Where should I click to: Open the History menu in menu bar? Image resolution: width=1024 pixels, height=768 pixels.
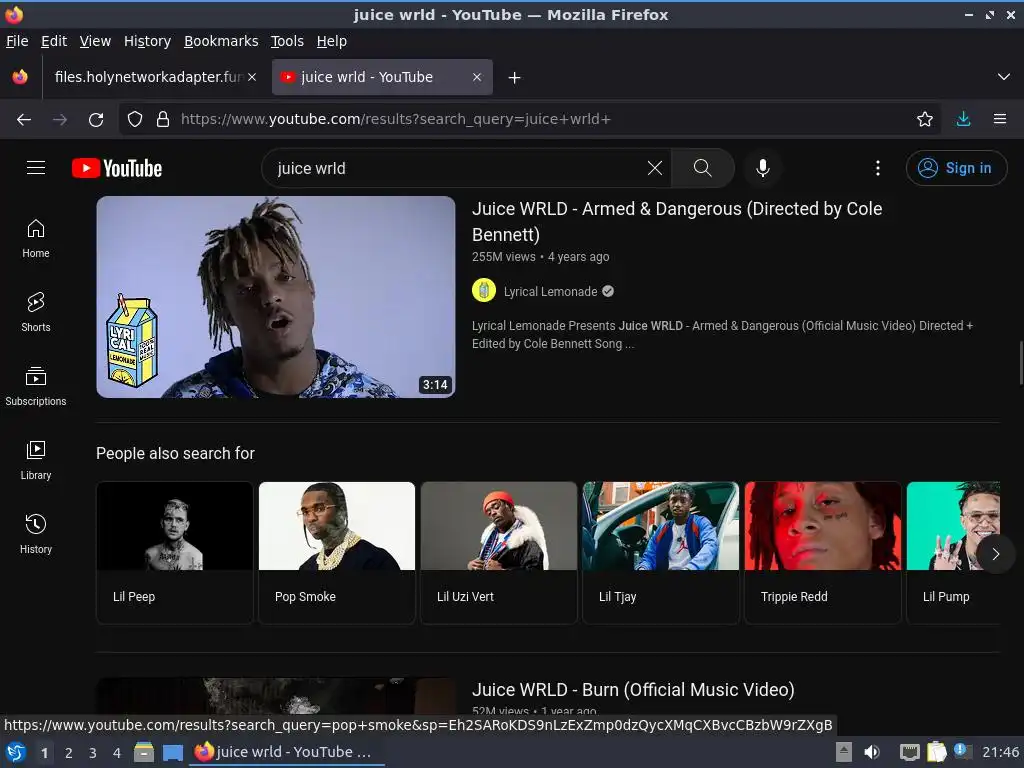tap(147, 41)
